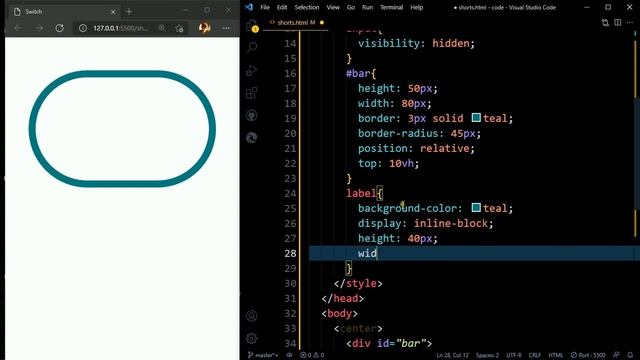
Task: Open the browser profile avatar
Action: (x=204, y=28)
